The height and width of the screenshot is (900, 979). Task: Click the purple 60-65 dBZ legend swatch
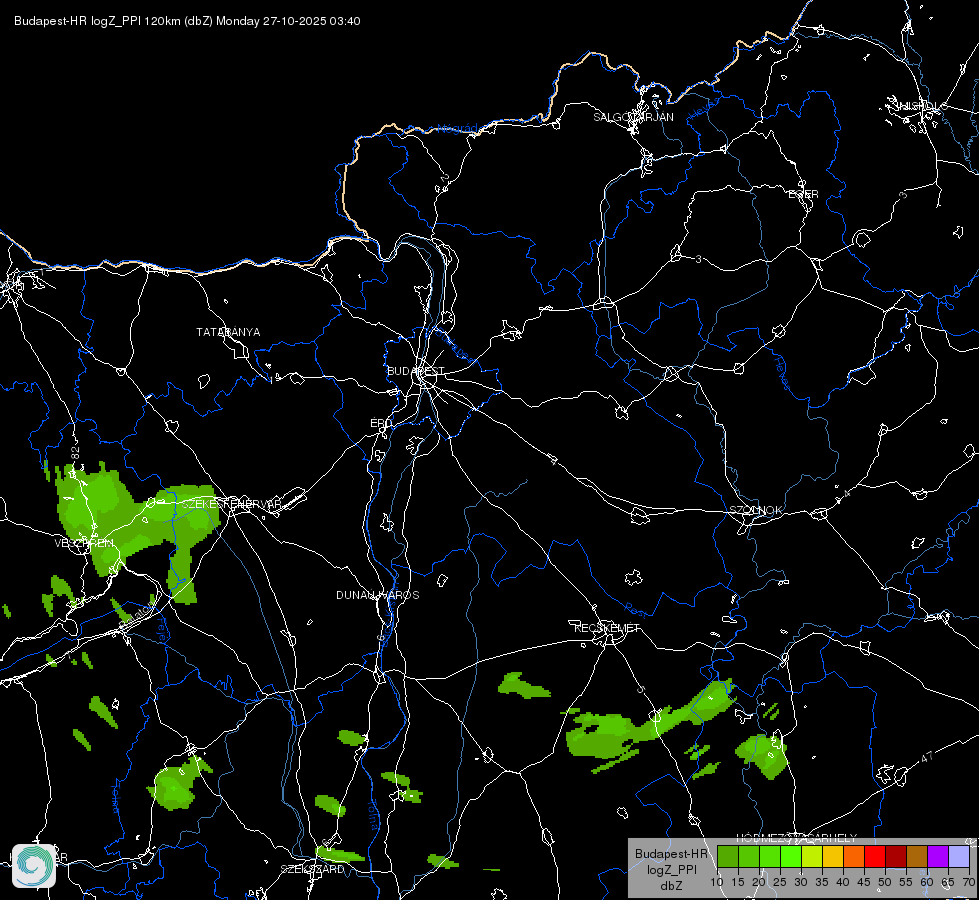938,856
